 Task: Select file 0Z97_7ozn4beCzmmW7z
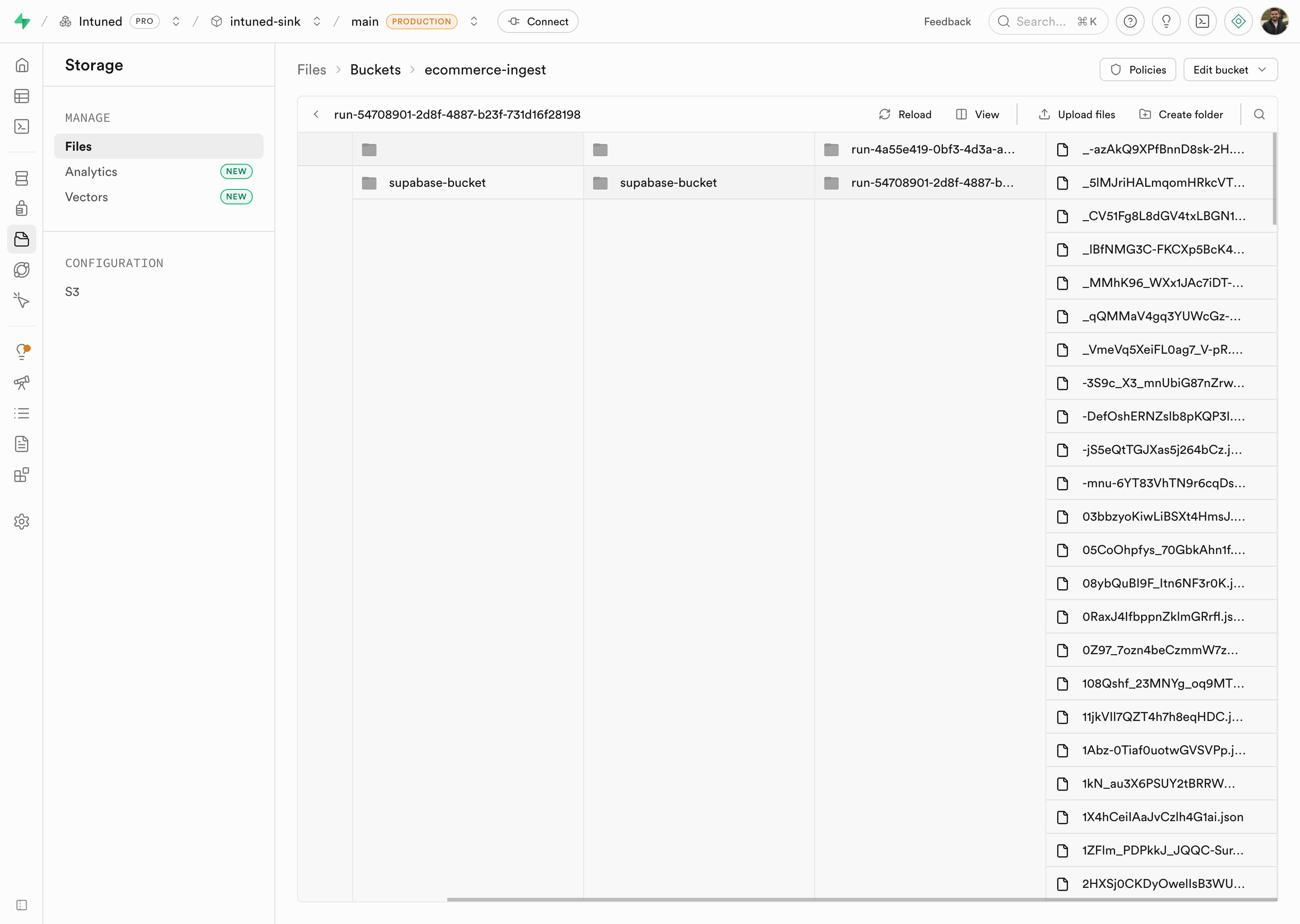coord(1161,650)
